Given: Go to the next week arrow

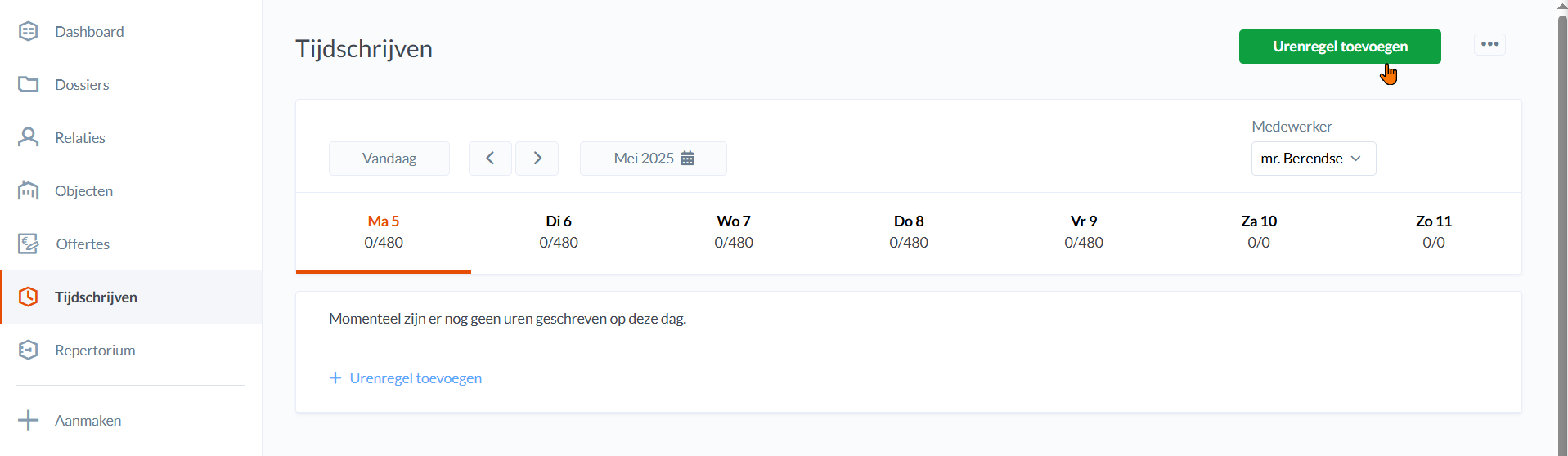Looking at the screenshot, I should pos(537,159).
